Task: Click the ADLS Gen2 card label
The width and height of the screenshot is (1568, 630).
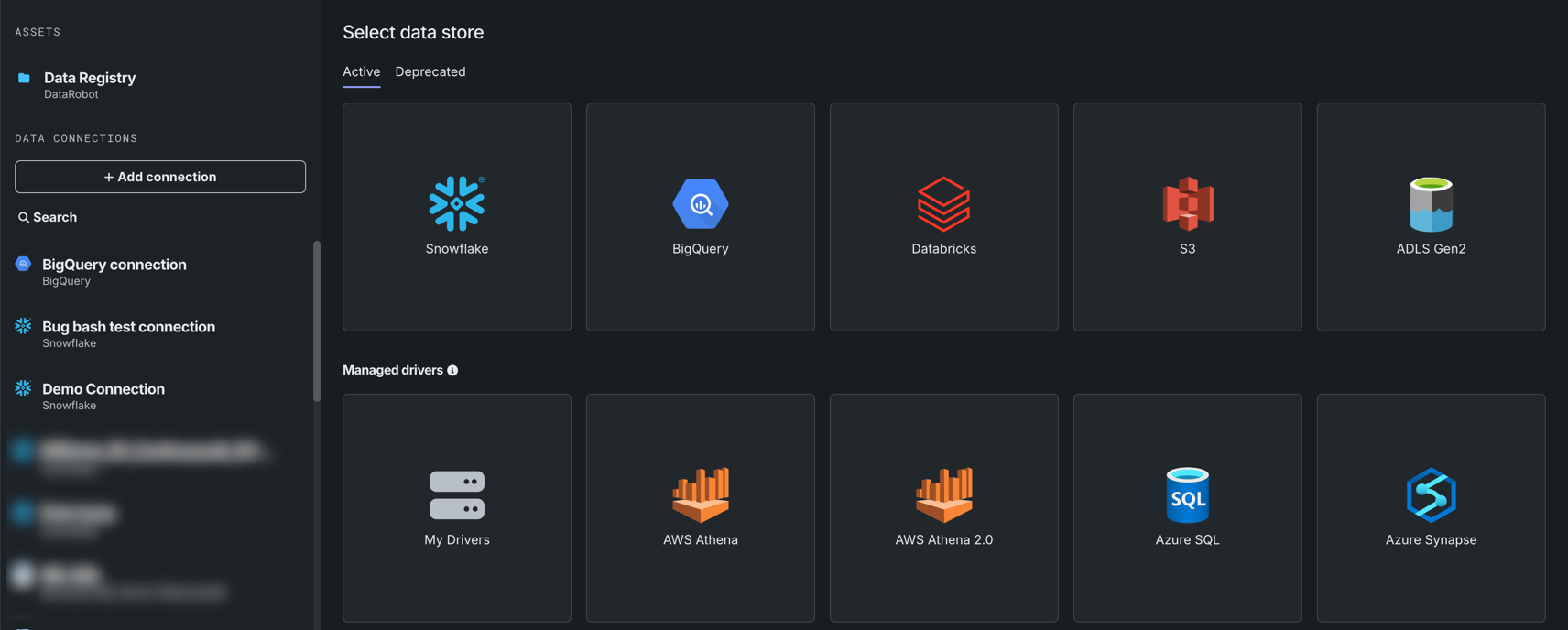Action: [1431, 249]
